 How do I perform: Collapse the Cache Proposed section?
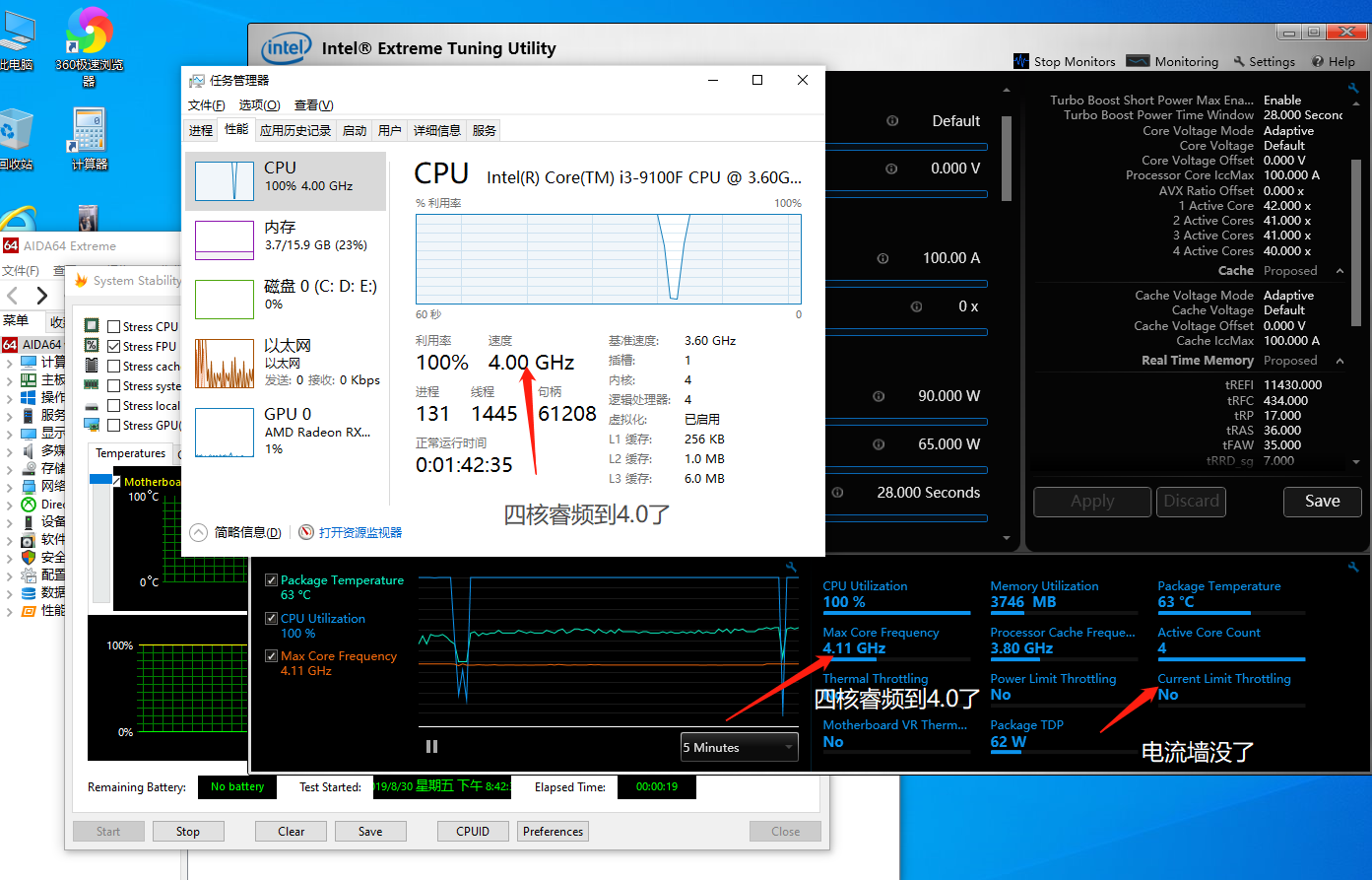click(x=1339, y=271)
